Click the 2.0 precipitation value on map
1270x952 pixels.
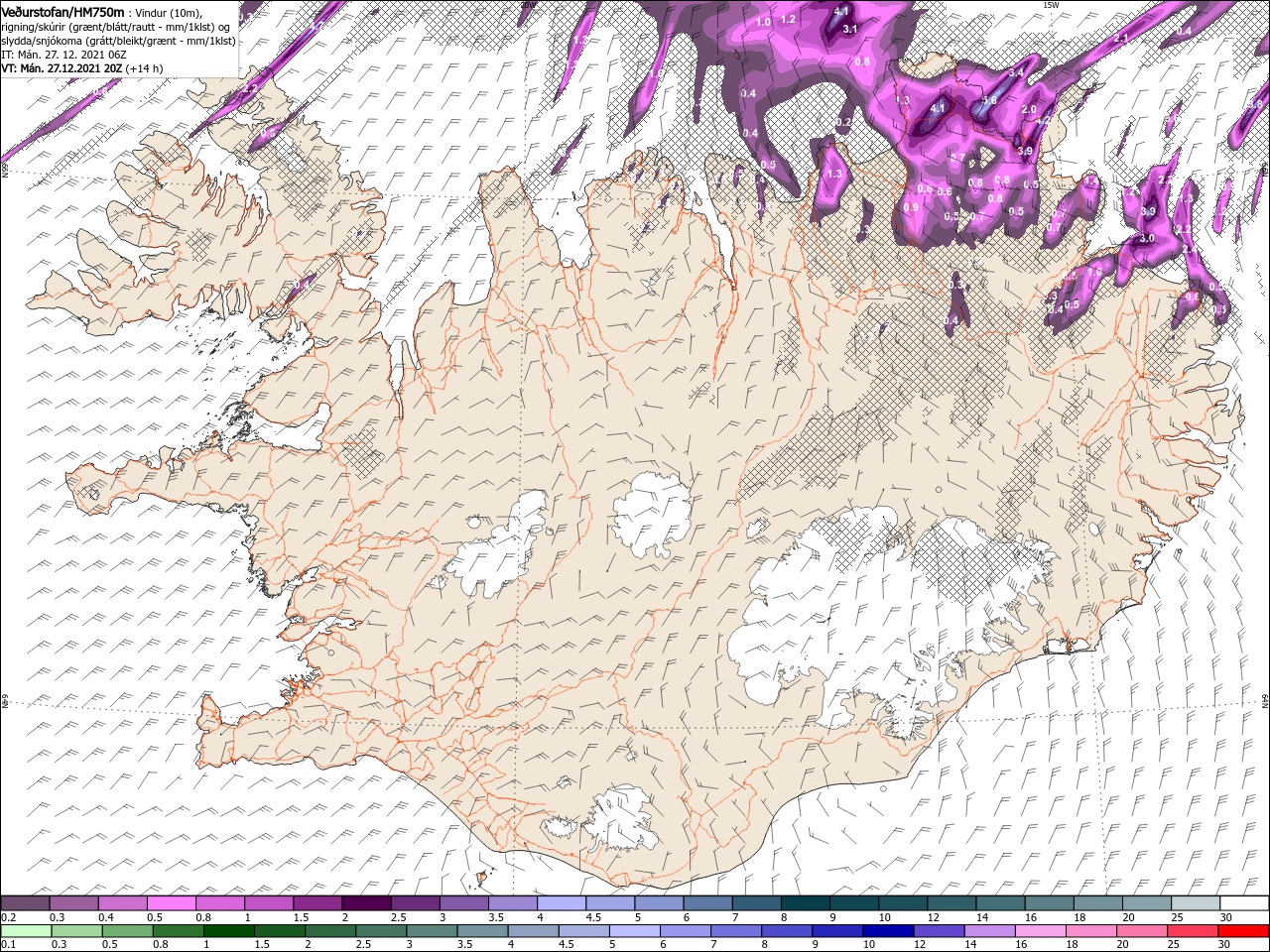coord(1029,109)
